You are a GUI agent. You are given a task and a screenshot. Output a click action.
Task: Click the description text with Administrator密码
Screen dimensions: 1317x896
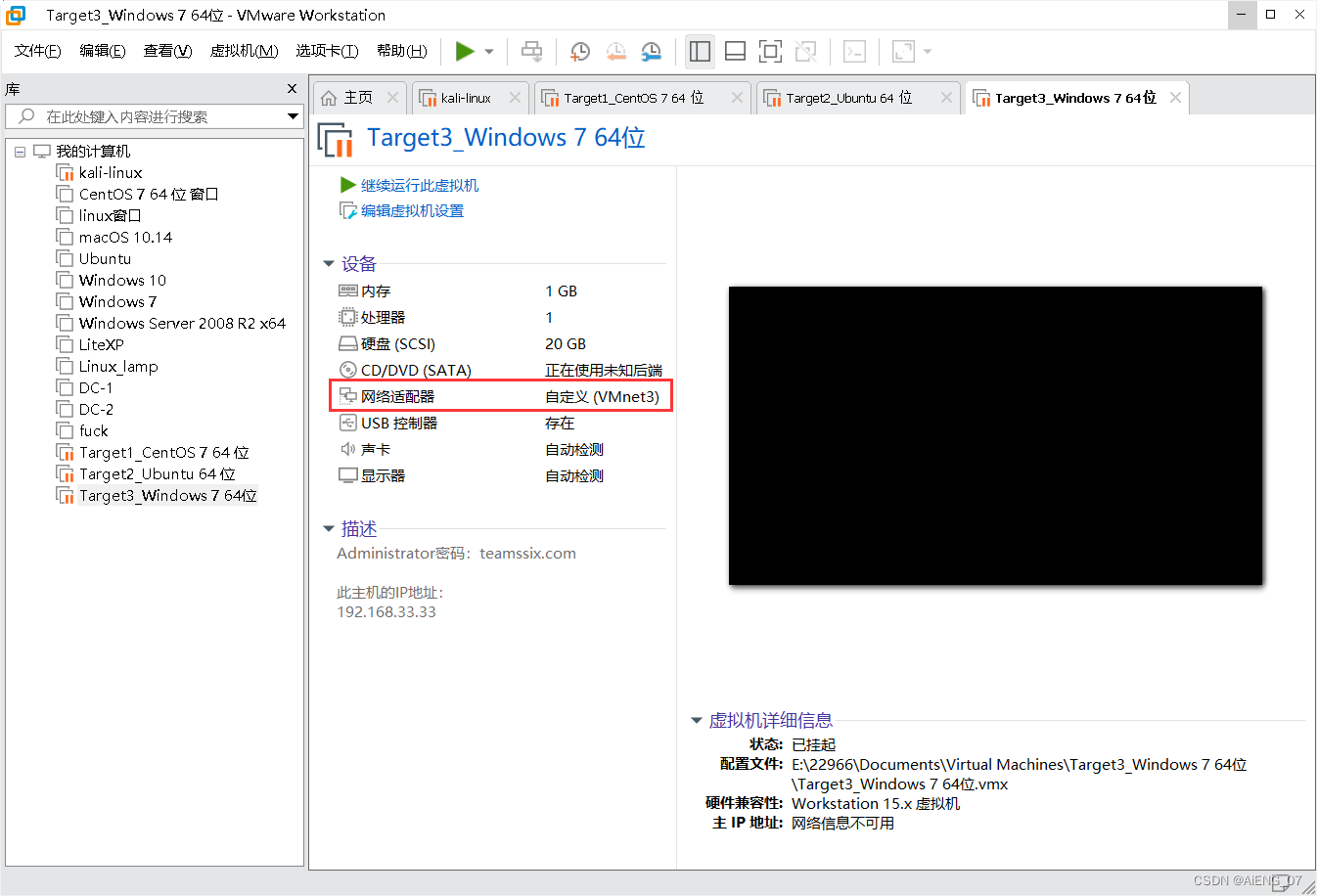(x=456, y=554)
